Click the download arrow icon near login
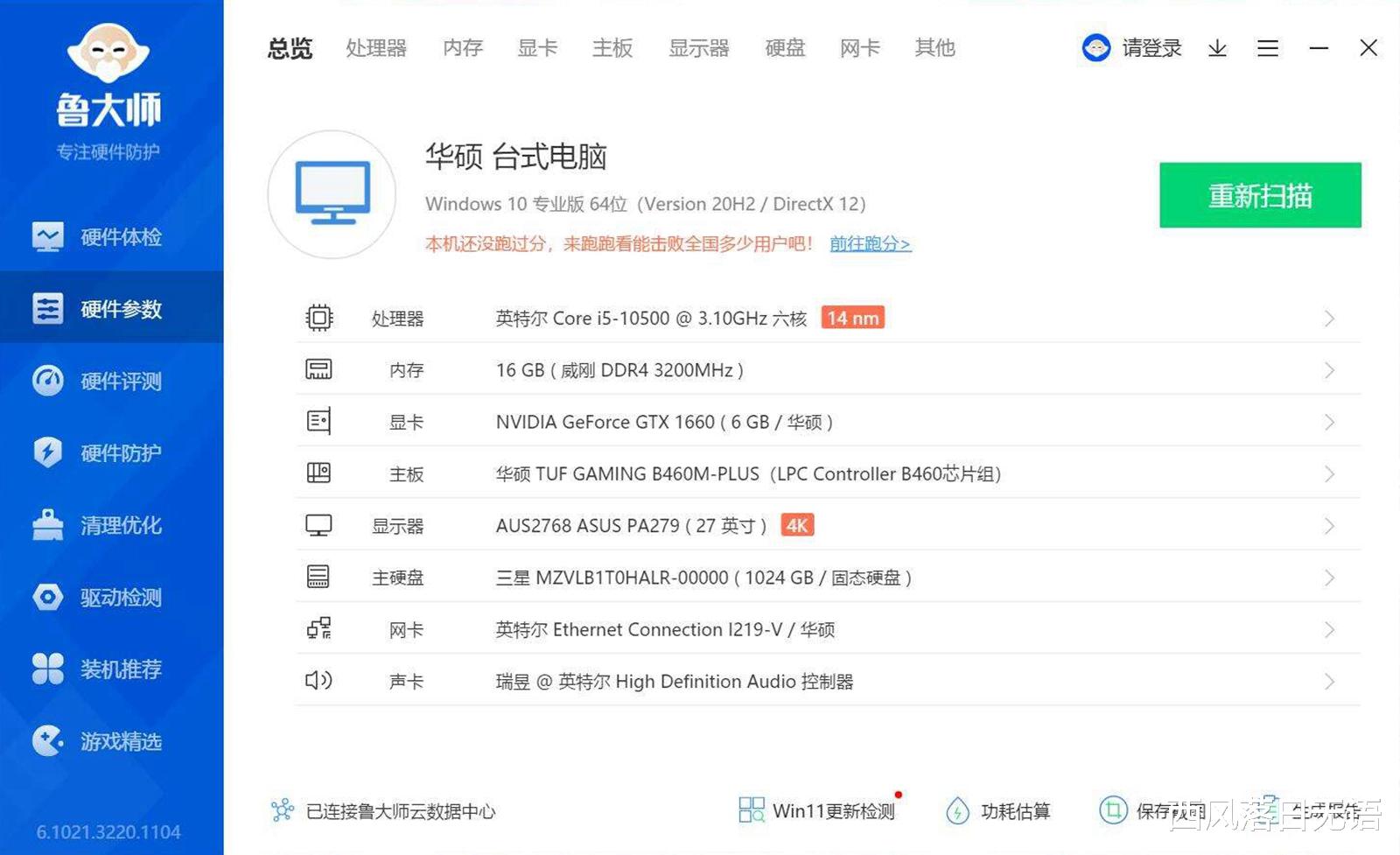The width and height of the screenshot is (1400, 855). [x=1216, y=48]
